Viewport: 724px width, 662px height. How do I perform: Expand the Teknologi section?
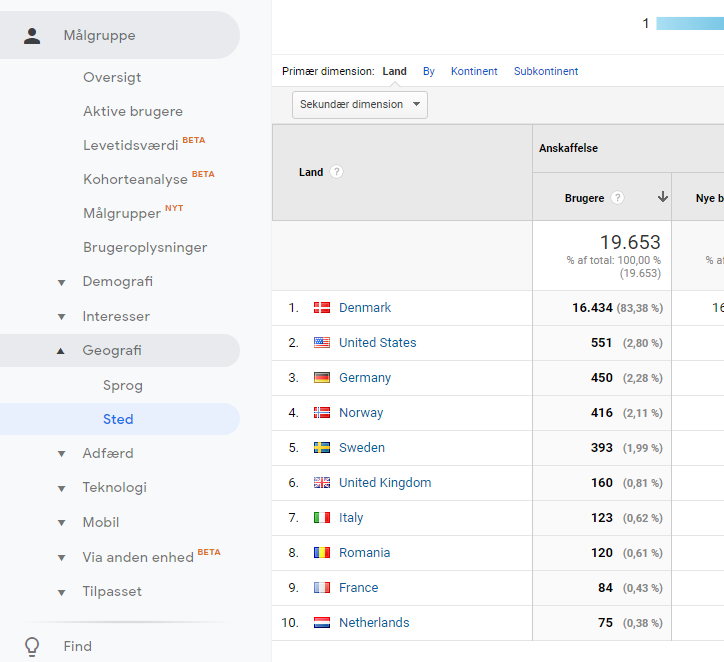[x=62, y=488]
